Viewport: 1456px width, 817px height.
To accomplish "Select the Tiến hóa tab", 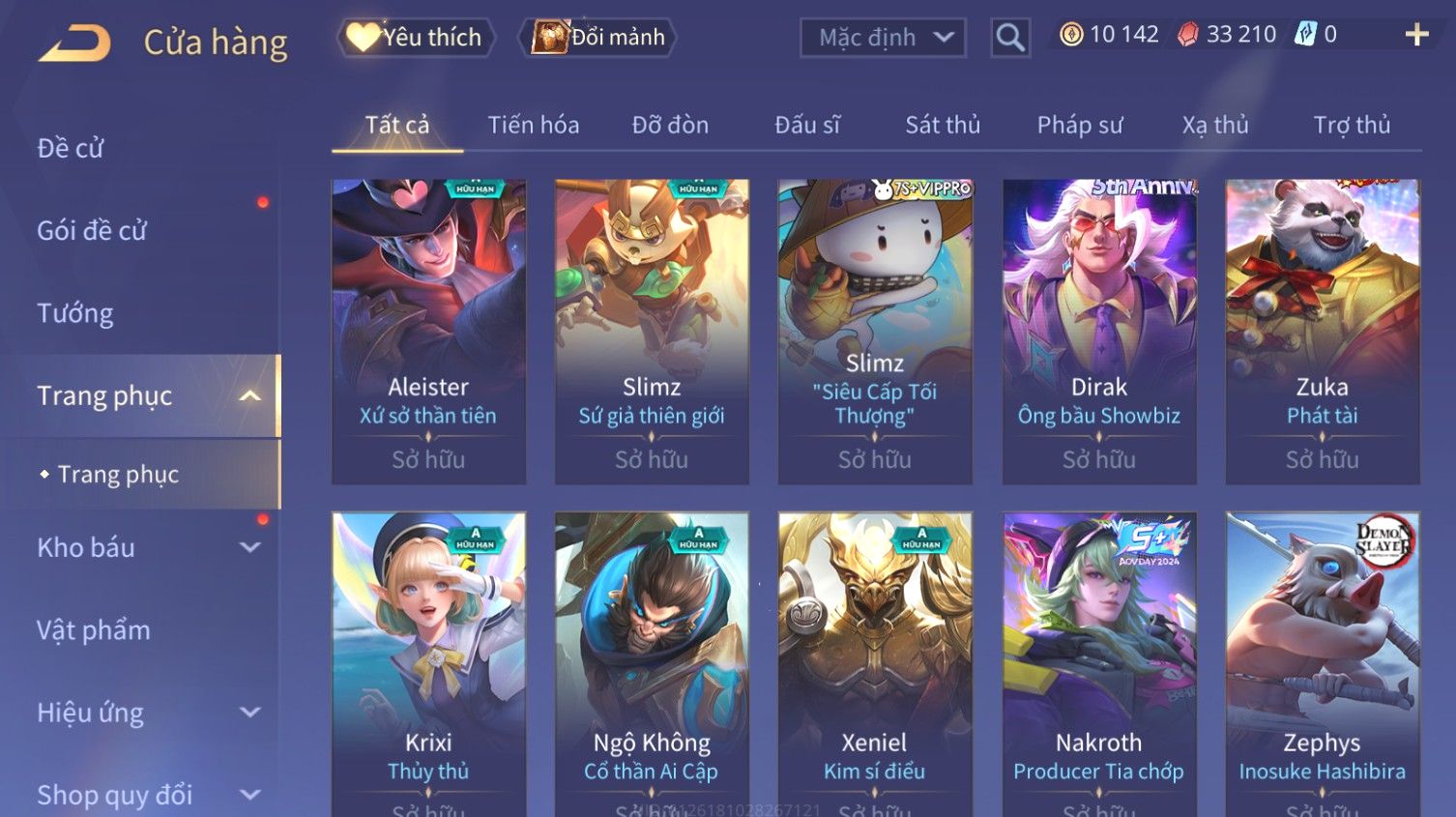I will tap(534, 125).
